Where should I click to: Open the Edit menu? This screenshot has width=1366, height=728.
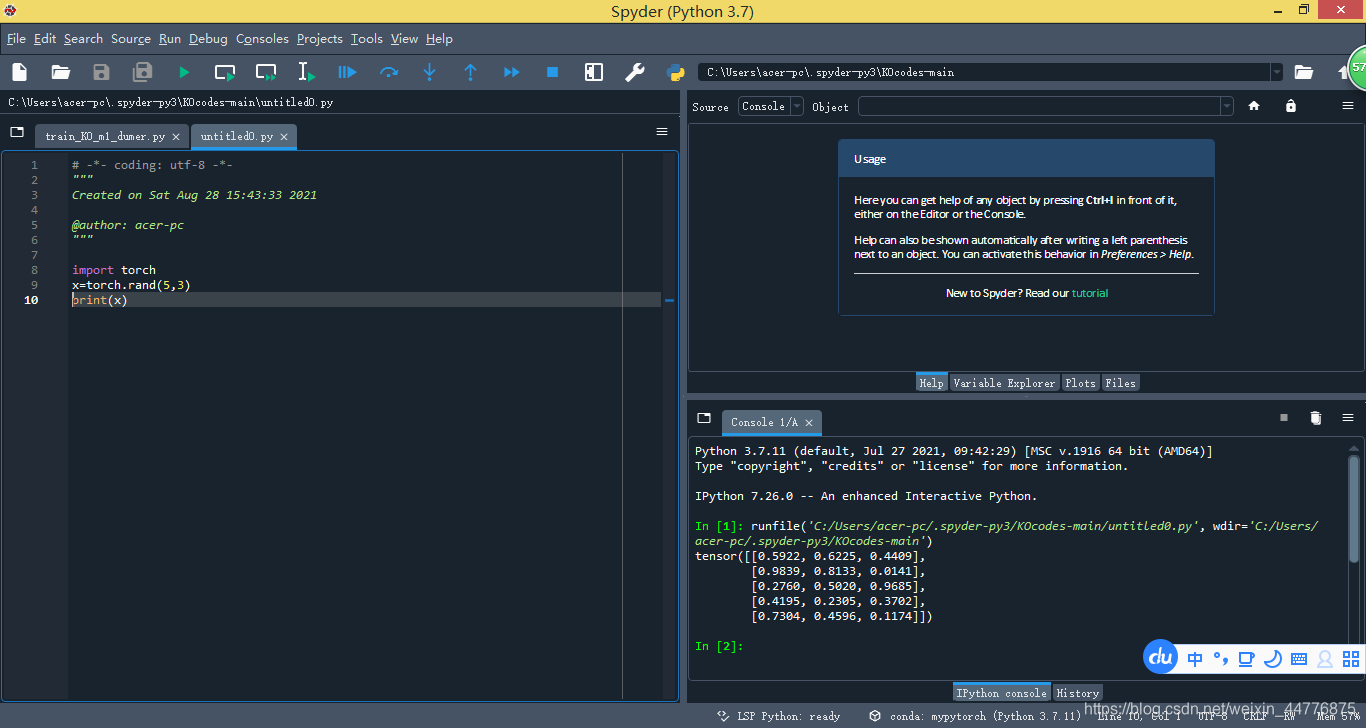(45, 39)
